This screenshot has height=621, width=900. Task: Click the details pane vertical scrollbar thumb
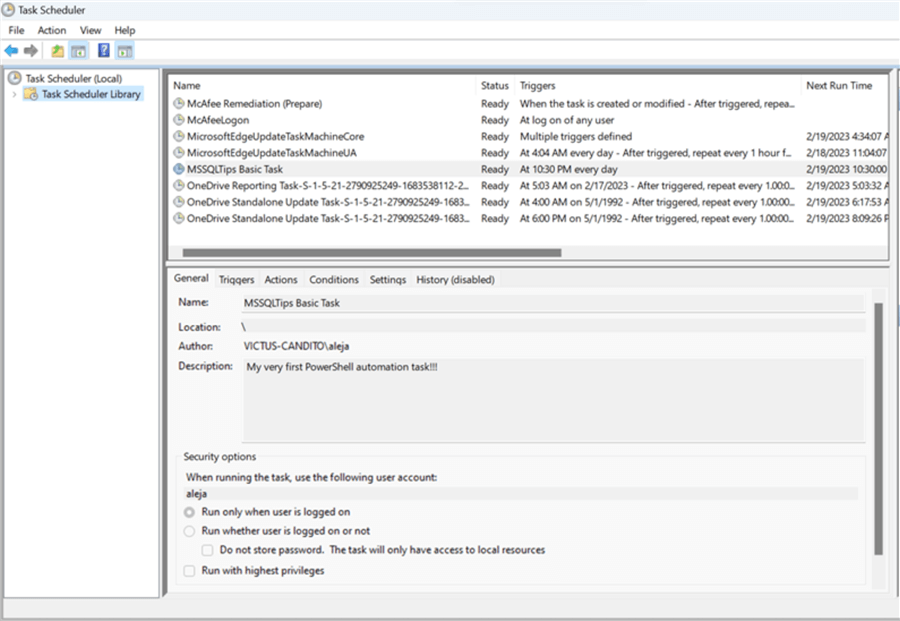[878, 429]
